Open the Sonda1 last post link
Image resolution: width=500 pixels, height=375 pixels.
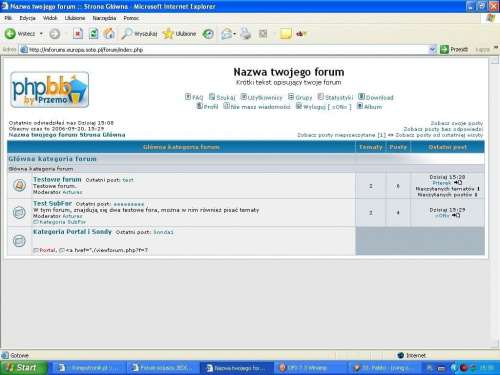(163, 232)
